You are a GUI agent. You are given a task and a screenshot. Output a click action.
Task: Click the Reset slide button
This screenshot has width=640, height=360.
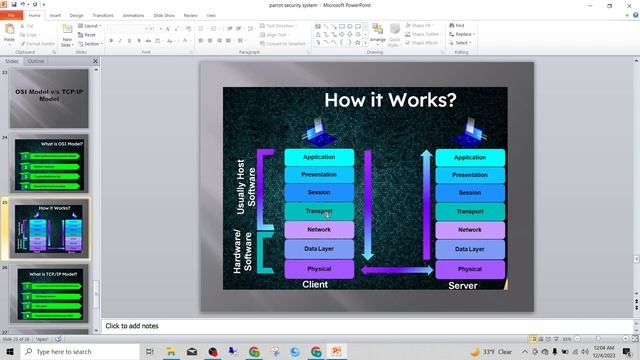(x=87, y=35)
